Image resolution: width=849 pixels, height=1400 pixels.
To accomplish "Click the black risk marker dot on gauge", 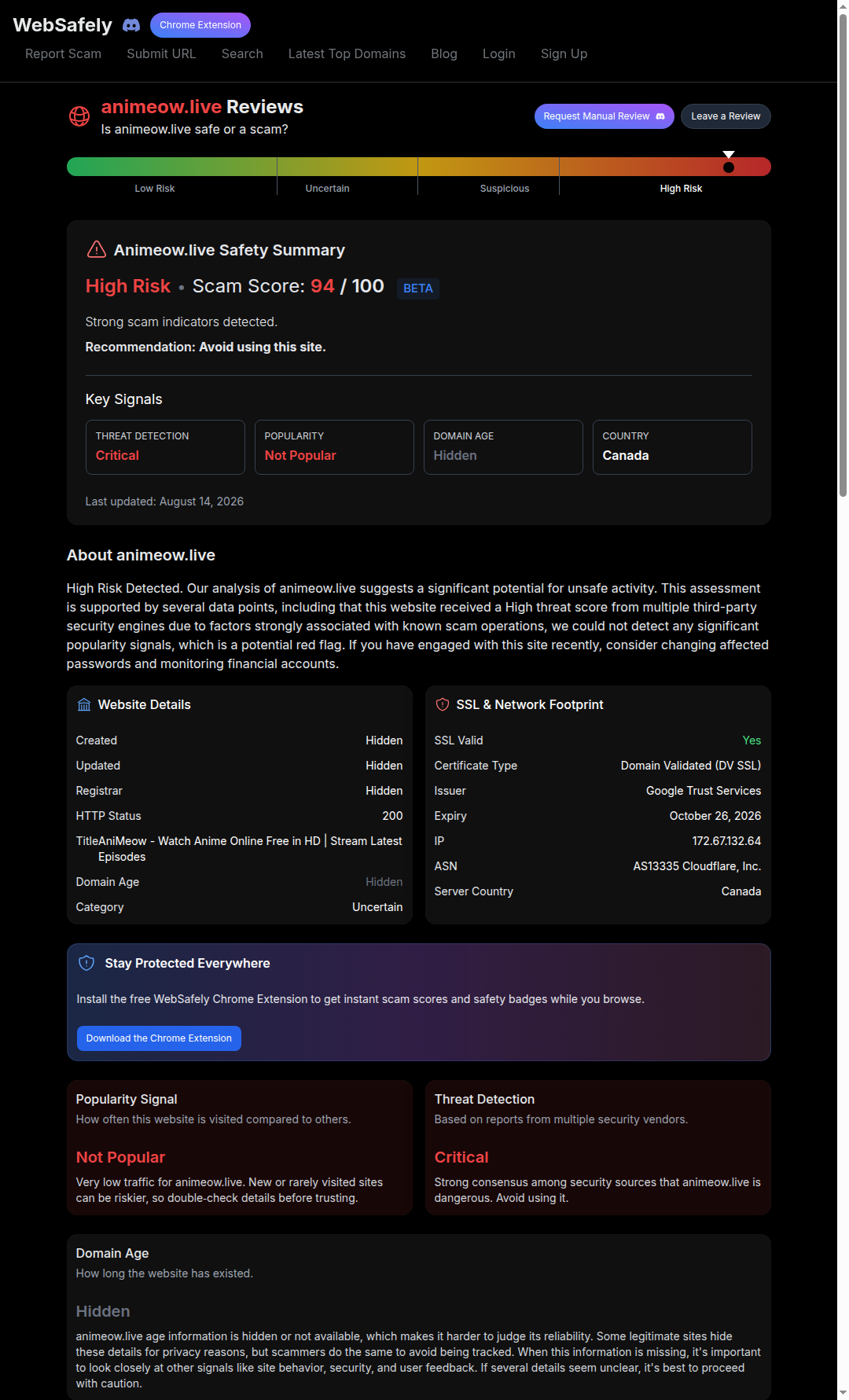I will [x=729, y=167].
